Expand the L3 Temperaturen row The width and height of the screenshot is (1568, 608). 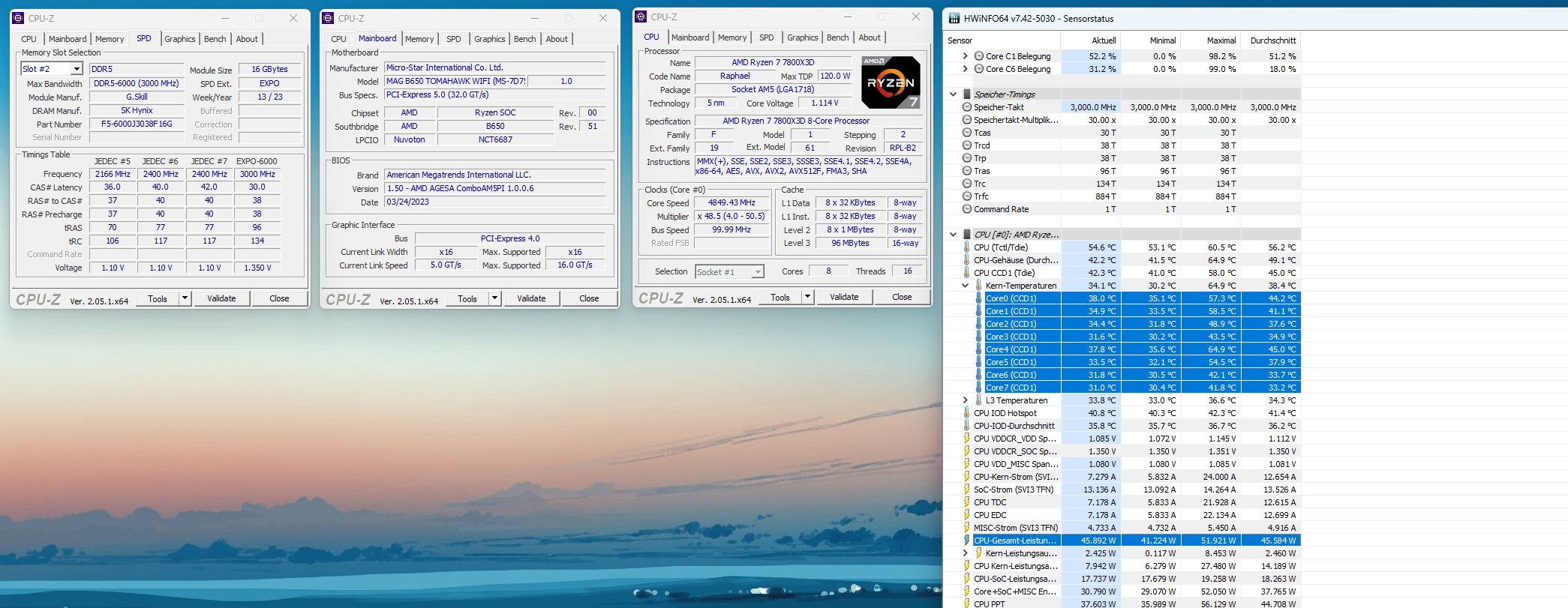[965, 400]
